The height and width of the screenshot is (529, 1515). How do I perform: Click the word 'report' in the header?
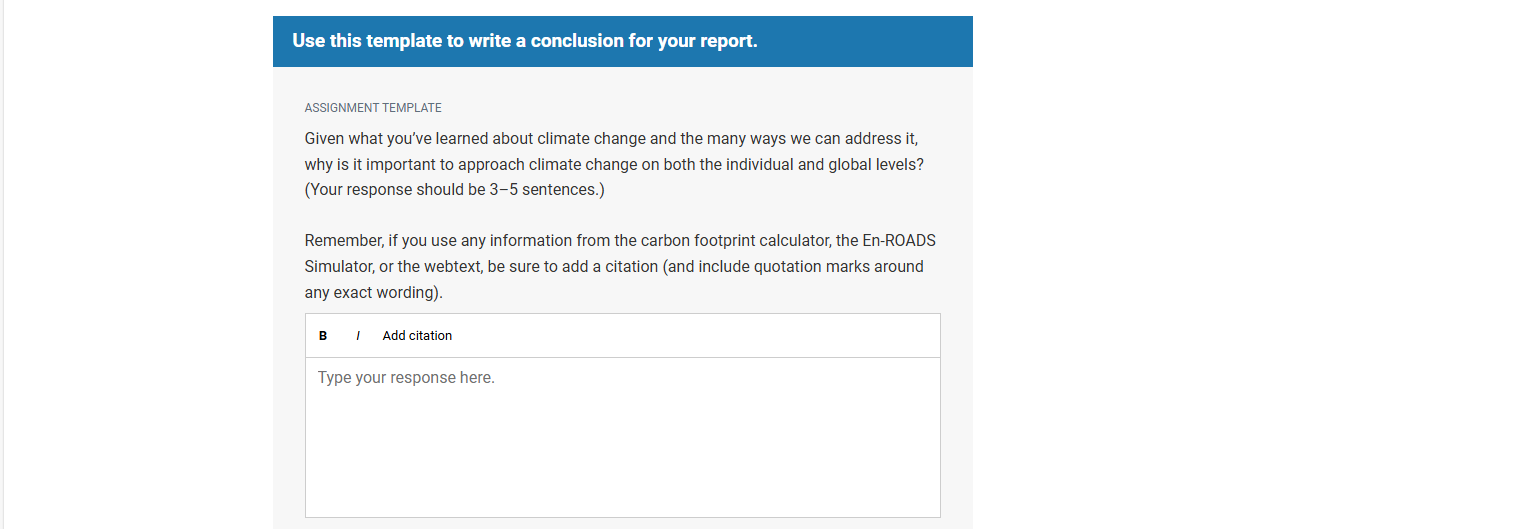click(x=728, y=42)
